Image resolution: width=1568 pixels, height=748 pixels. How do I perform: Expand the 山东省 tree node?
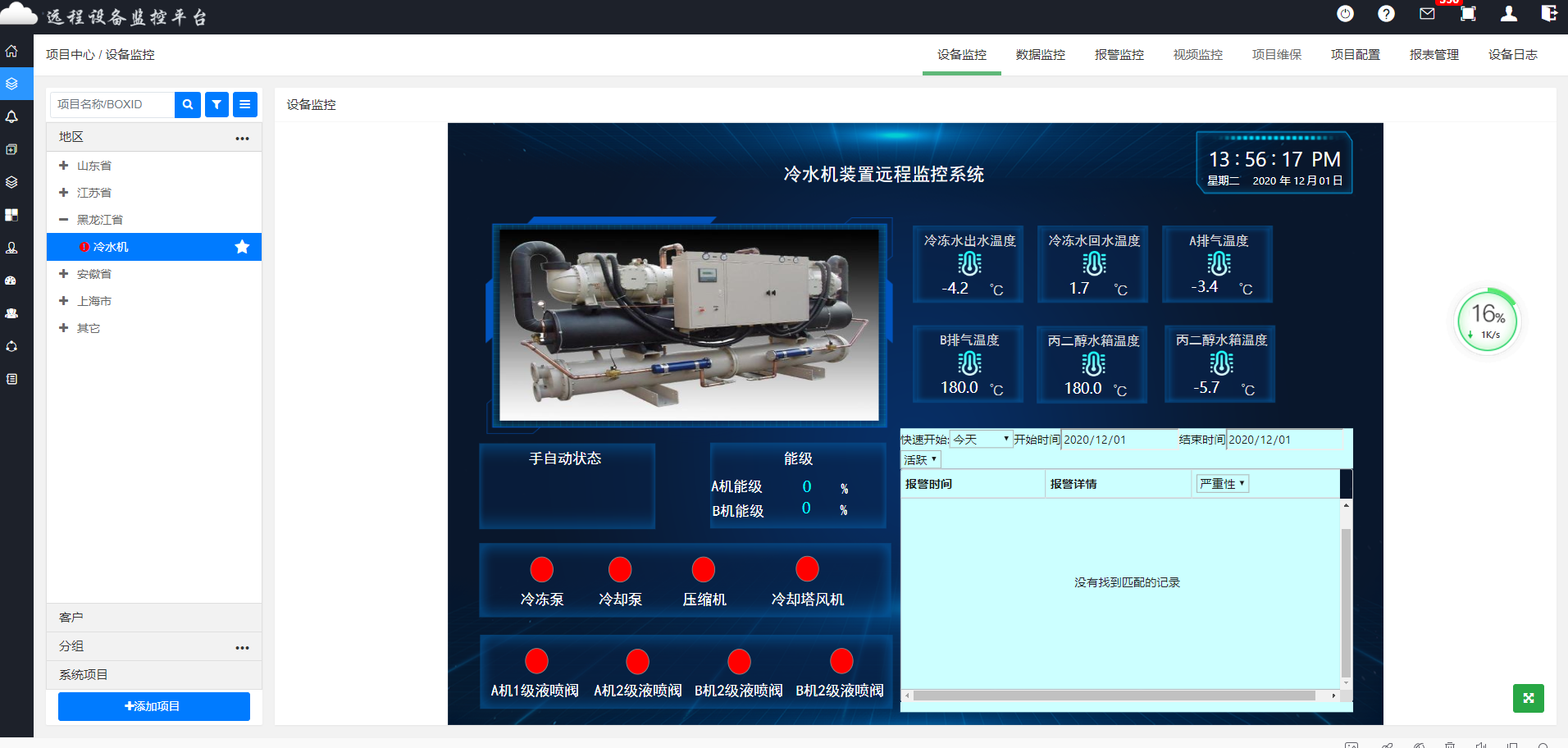63,166
